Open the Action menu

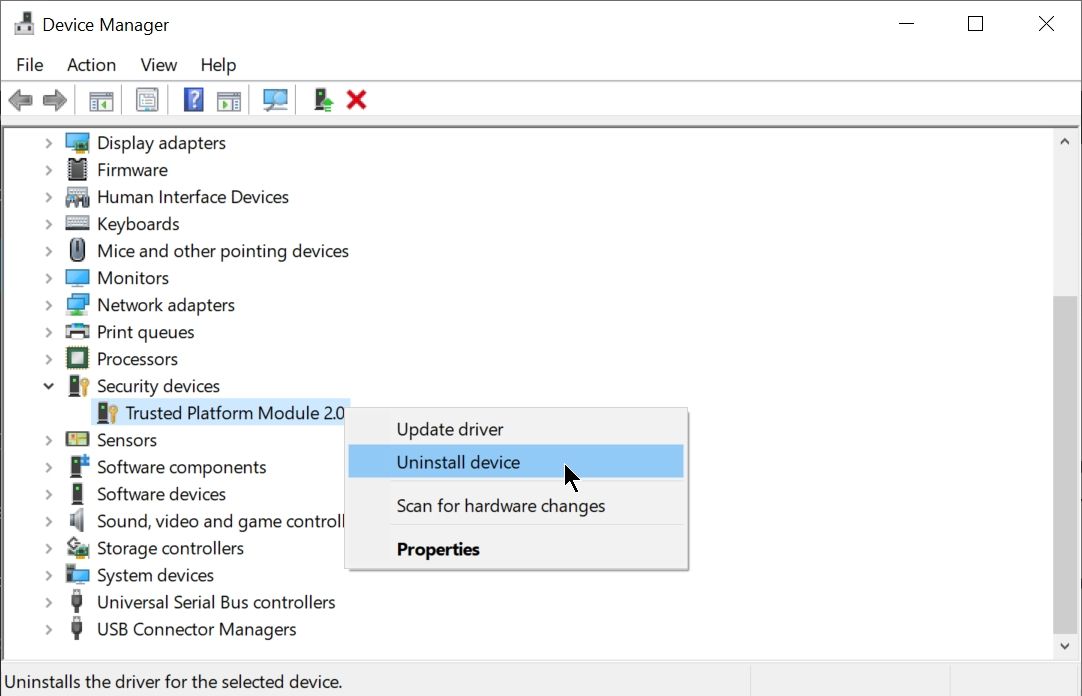tap(91, 65)
